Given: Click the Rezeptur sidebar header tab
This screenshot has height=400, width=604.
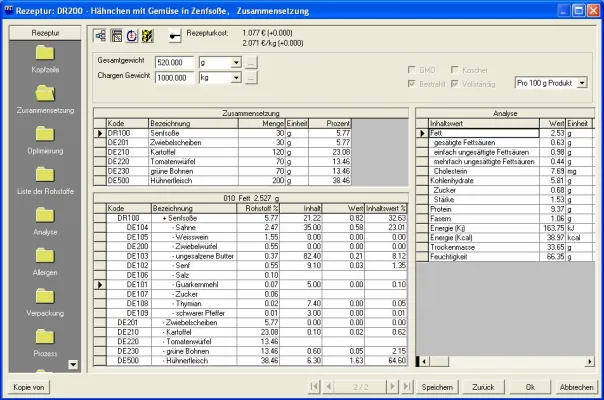Looking at the screenshot, I should pyautogui.click(x=43, y=33).
